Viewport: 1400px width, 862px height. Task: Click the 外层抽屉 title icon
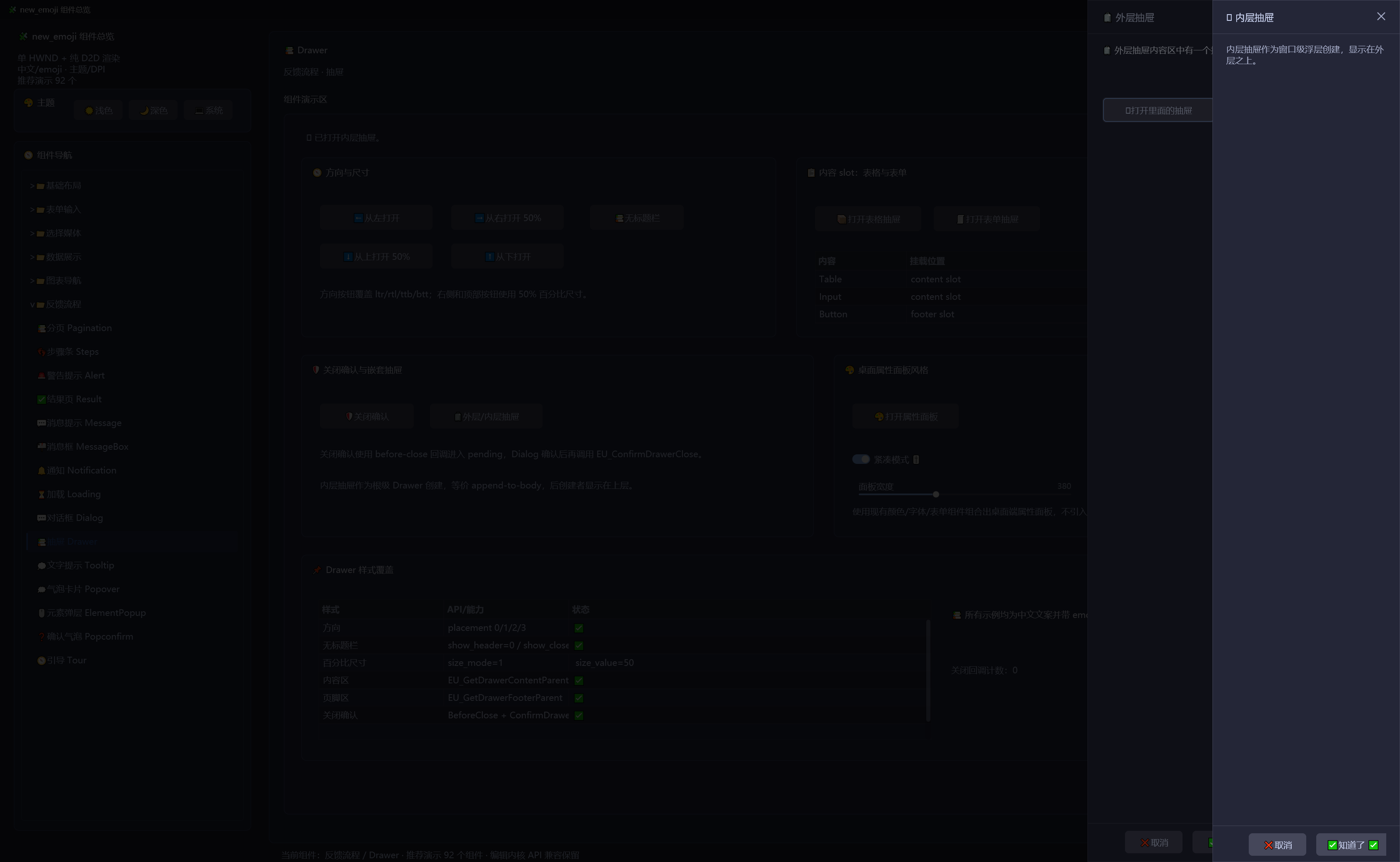(1107, 17)
